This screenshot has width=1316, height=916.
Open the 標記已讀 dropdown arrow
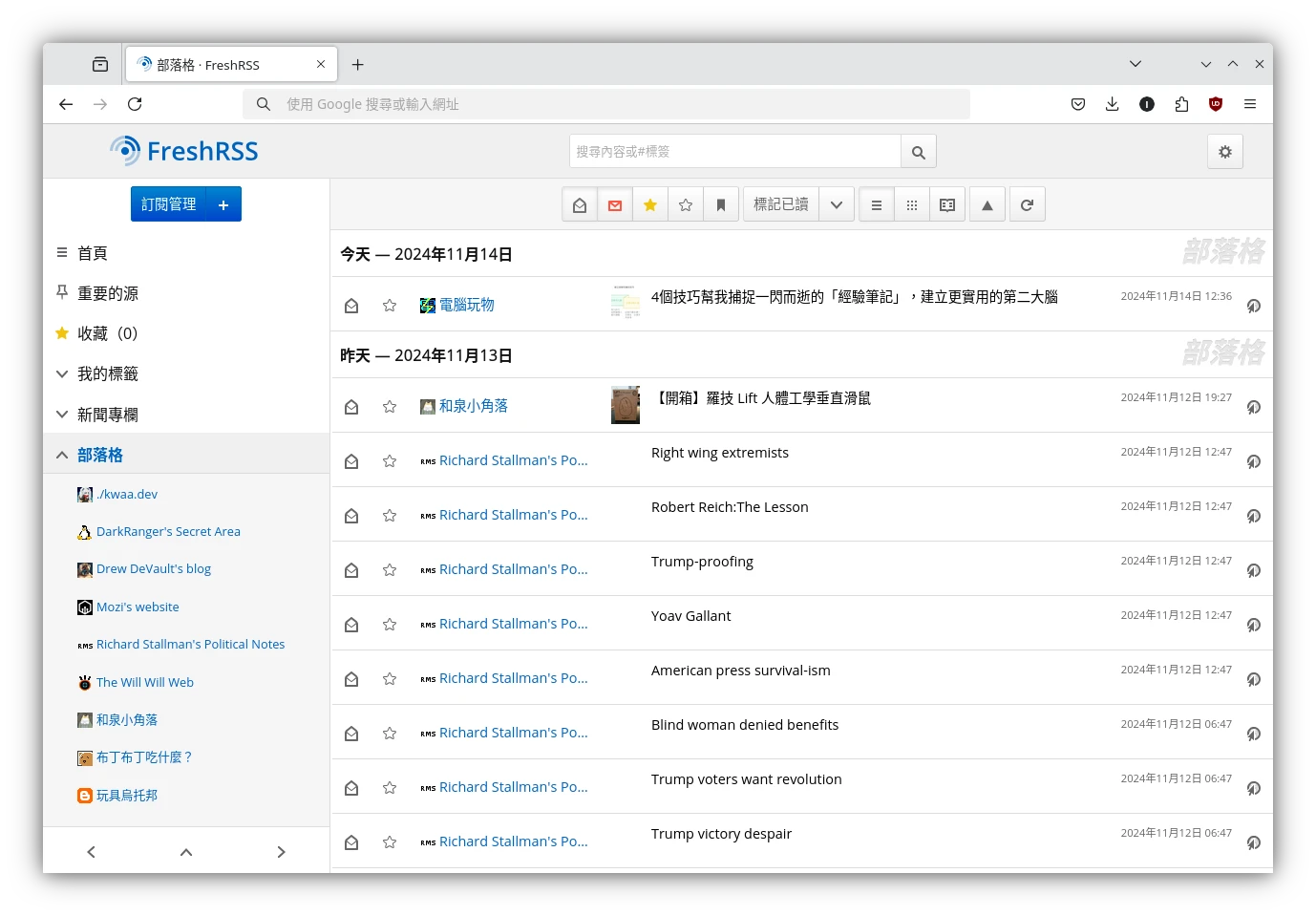coord(837,204)
